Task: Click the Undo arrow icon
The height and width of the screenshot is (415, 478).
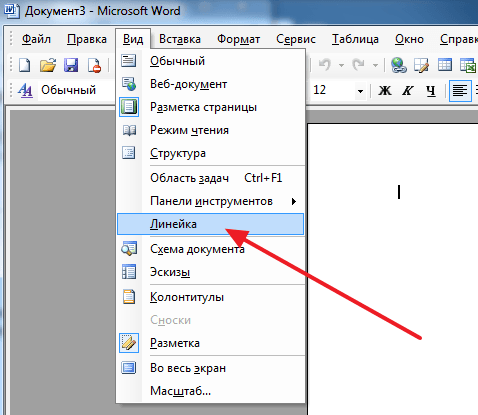Action: point(325,65)
